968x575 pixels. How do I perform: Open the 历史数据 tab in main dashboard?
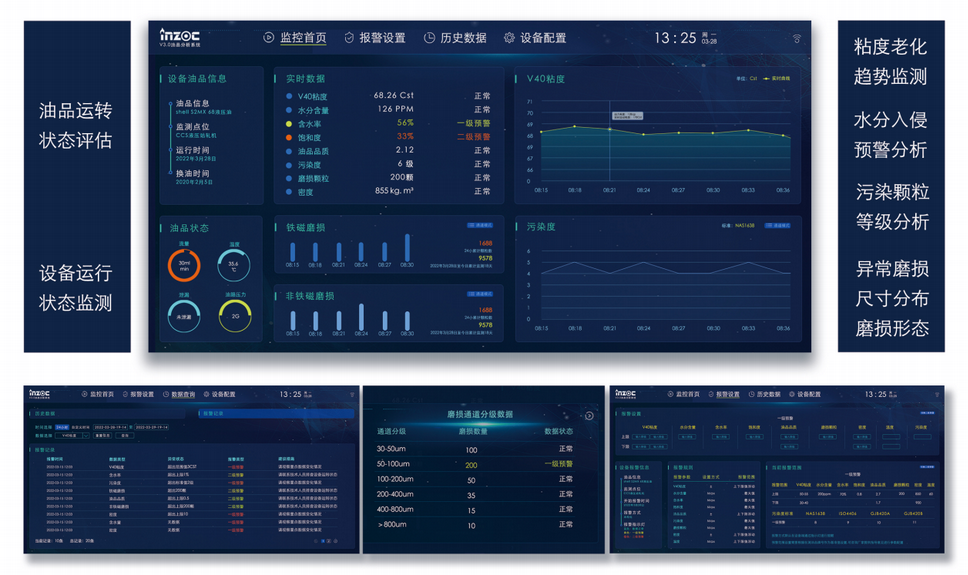[x=462, y=38]
